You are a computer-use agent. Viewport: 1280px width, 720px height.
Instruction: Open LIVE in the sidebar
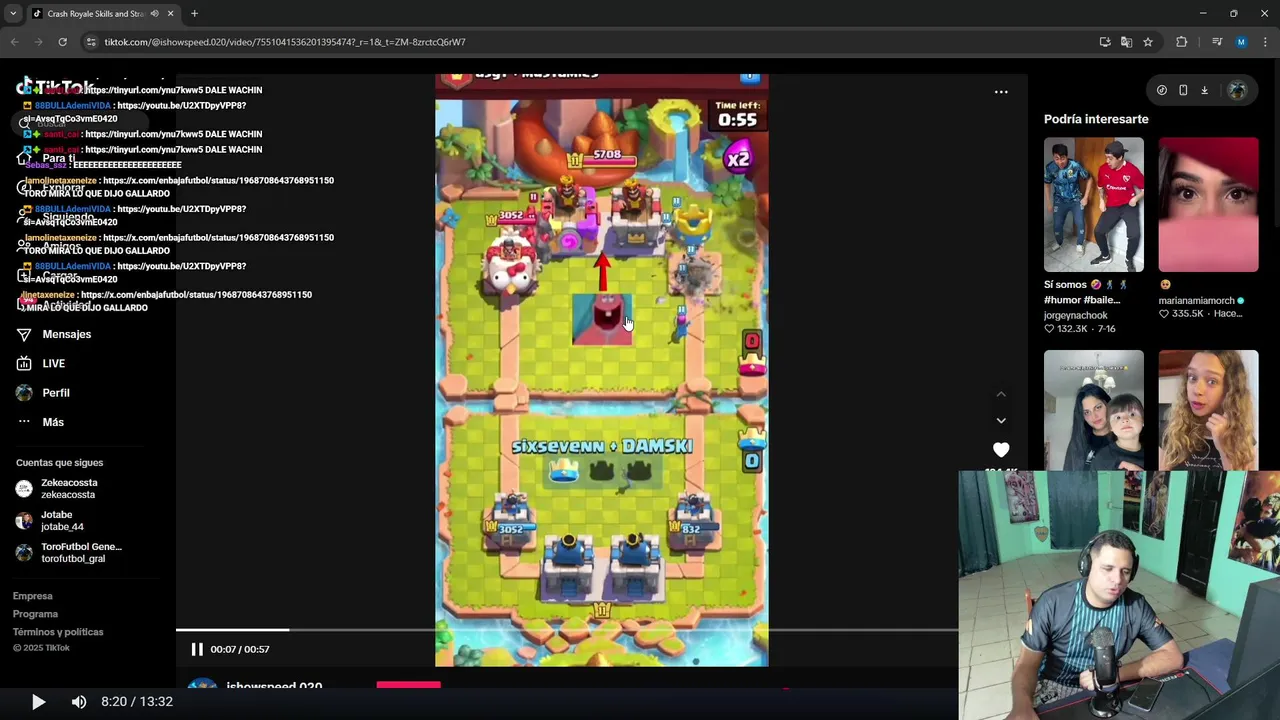(x=54, y=364)
